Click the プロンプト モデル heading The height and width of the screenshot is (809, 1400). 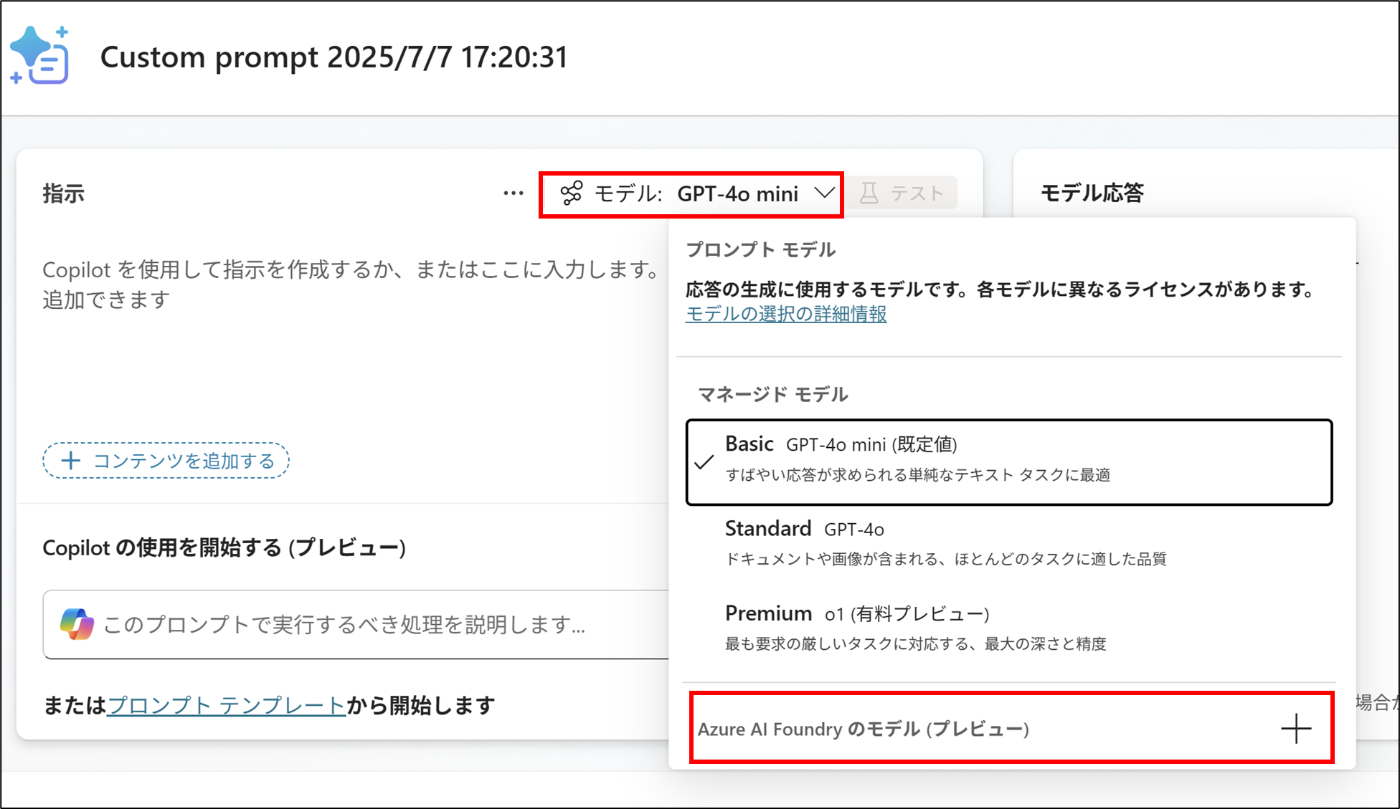761,250
